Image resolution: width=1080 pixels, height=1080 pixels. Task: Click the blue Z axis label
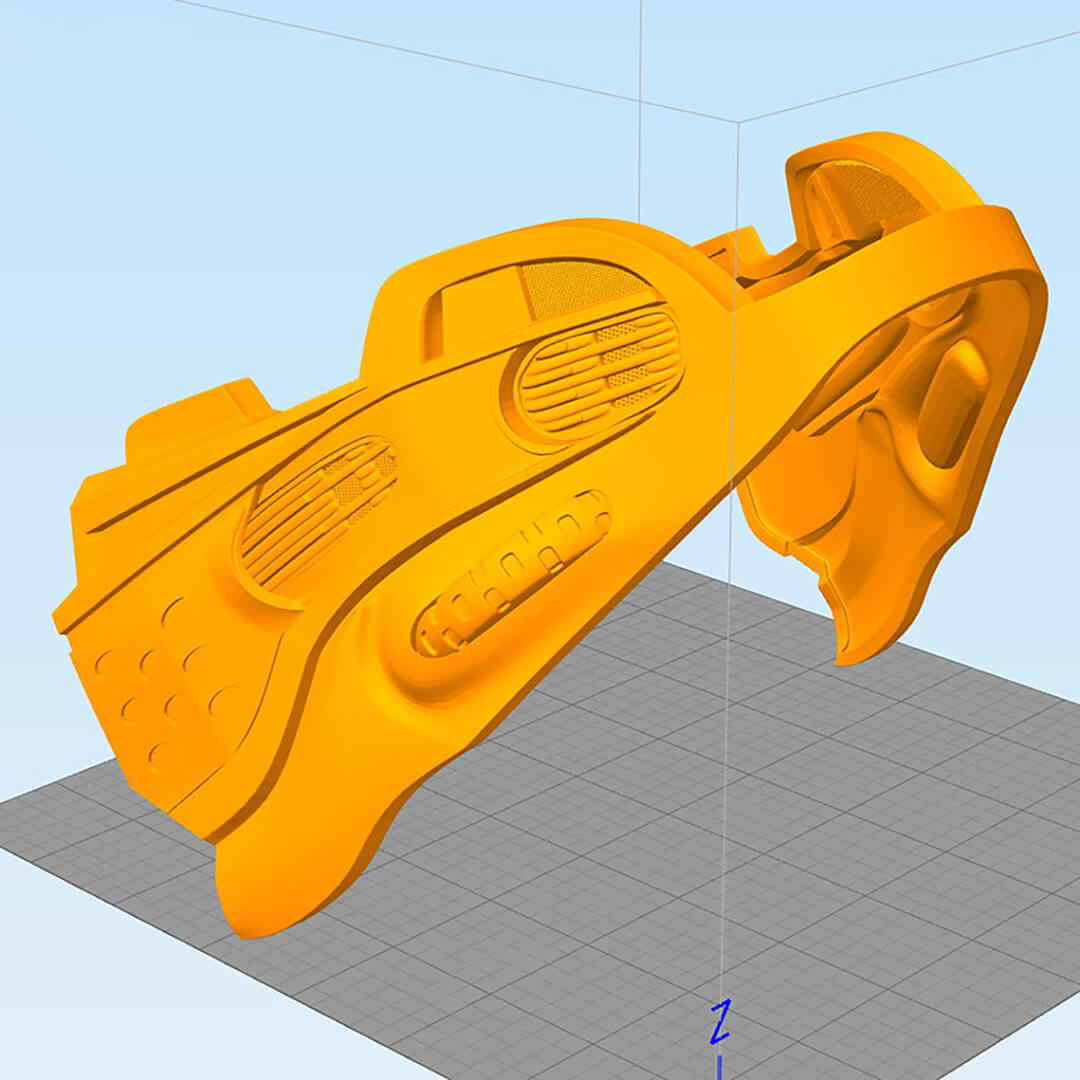coord(720,1022)
